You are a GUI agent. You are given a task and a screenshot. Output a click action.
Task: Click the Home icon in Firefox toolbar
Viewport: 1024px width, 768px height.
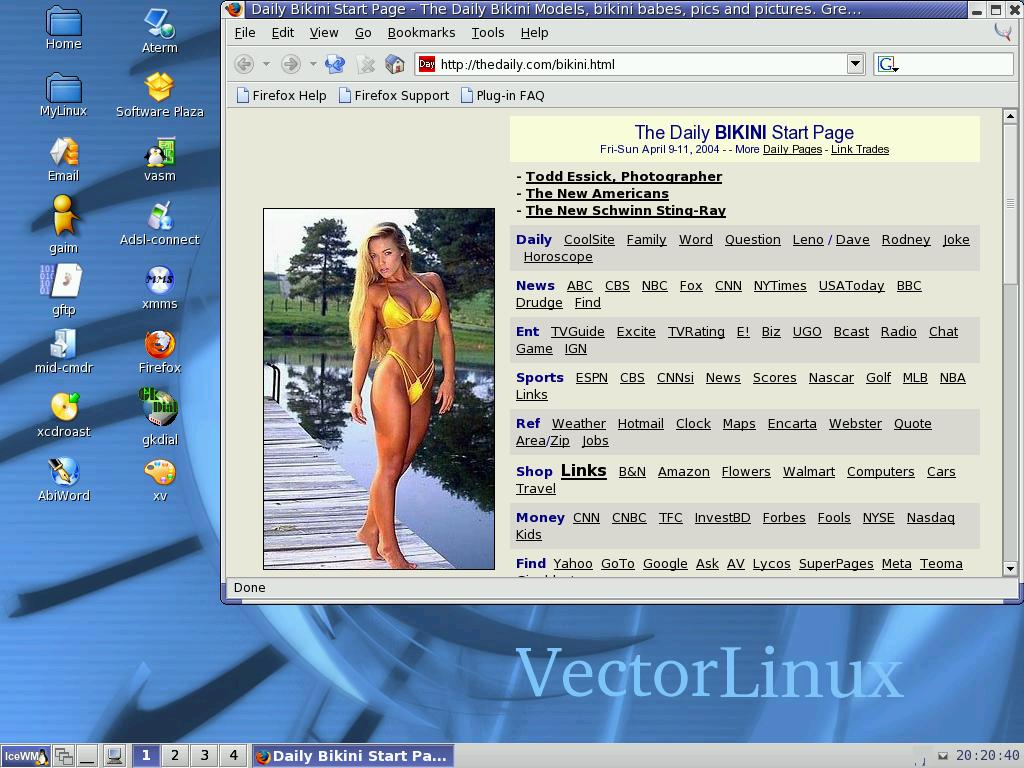pos(395,64)
